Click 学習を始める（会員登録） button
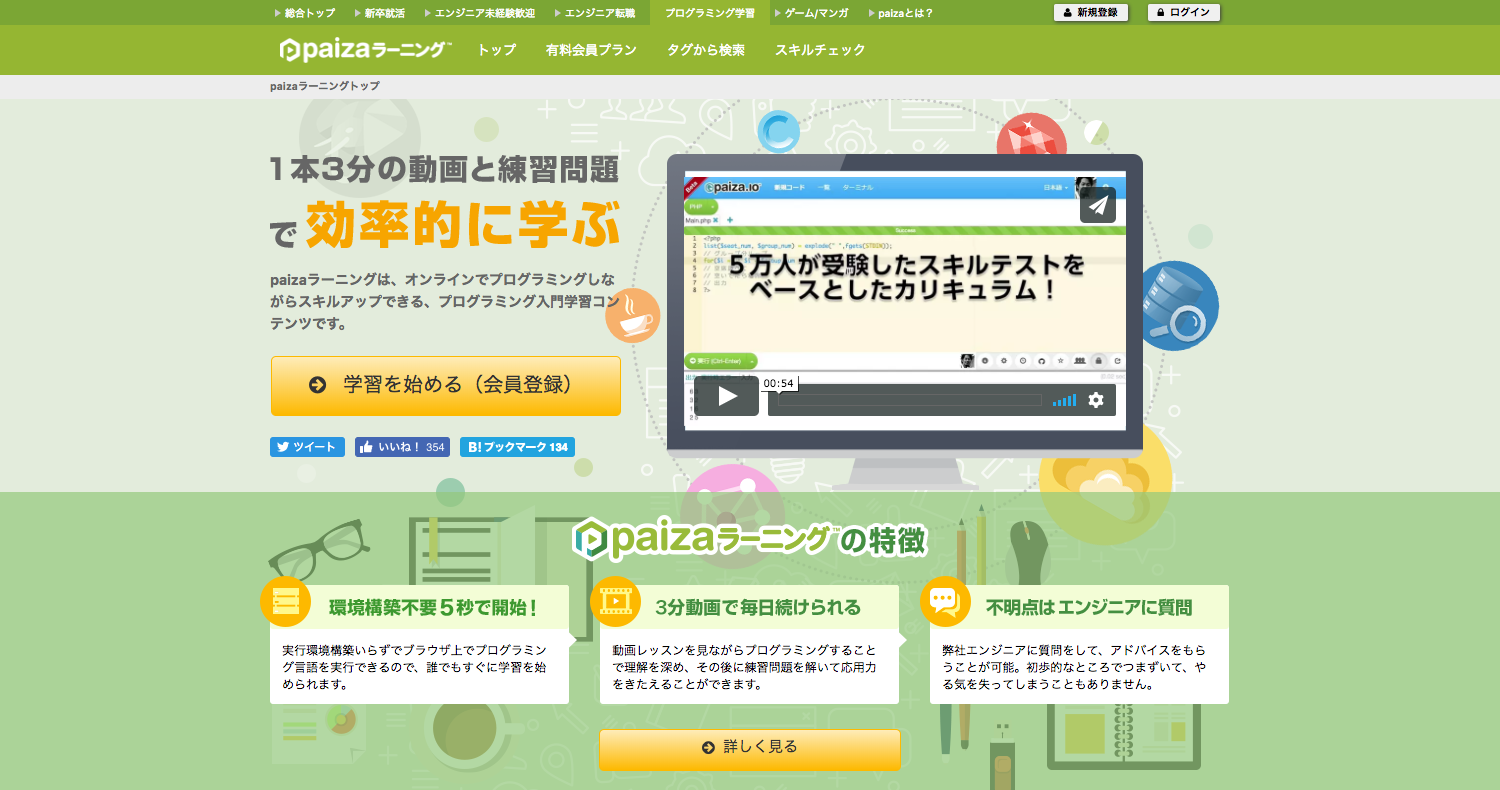 click(x=446, y=385)
